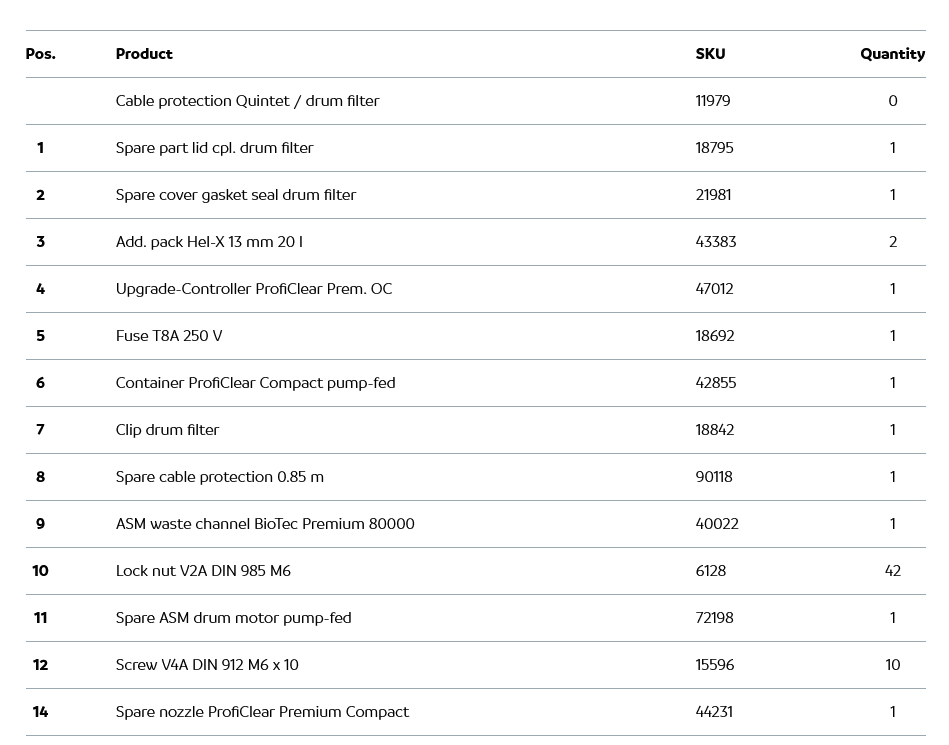Open Spare nozzle ProfiClear Premium Compact
Viewport: 949px width, 745px height.
point(262,712)
